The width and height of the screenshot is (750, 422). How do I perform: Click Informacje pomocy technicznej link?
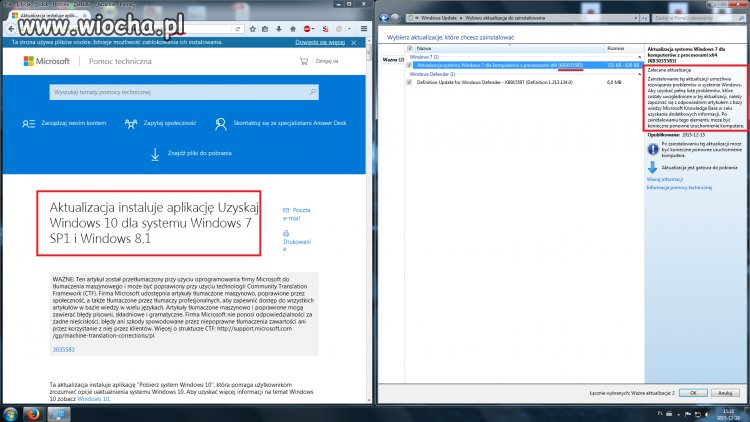679,188
